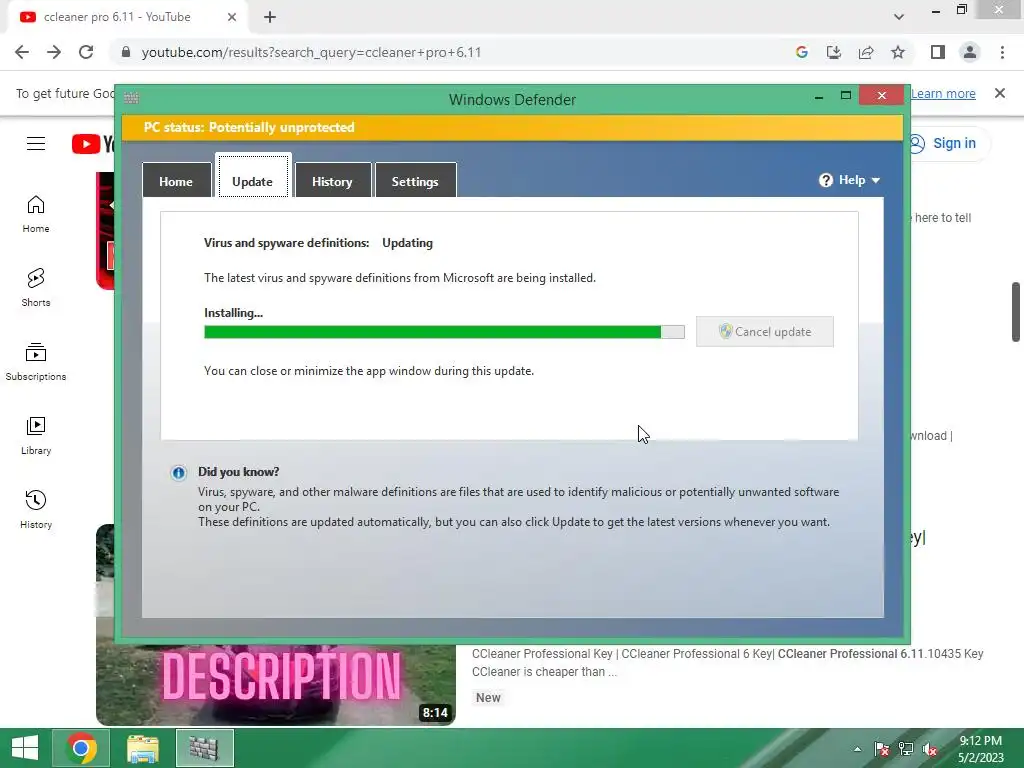Viewport: 1024px width, 768px height.
Task: Open File Explorer from the taskbar
Action: [x=142, y=748]
